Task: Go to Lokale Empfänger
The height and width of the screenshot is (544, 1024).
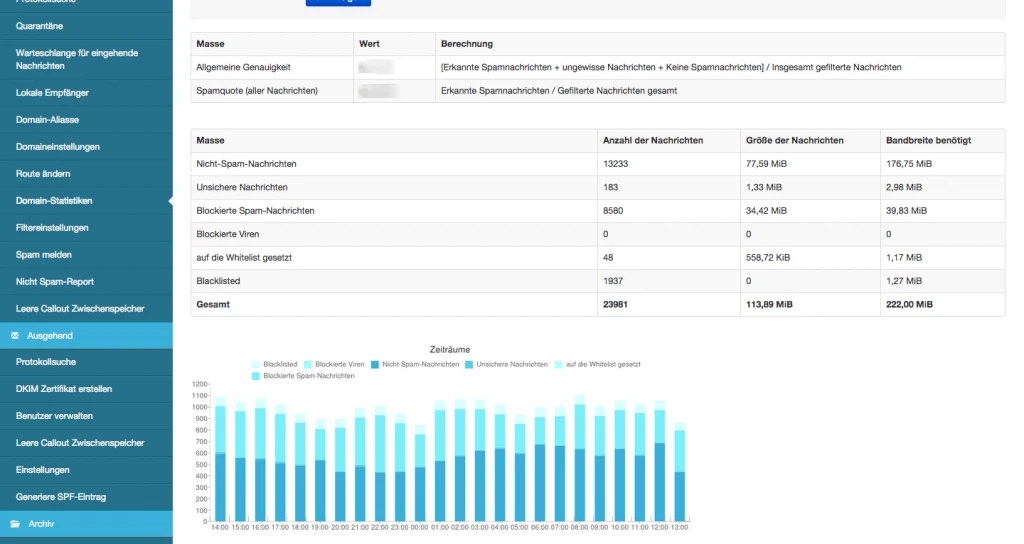Action: (x=52, y=93)
